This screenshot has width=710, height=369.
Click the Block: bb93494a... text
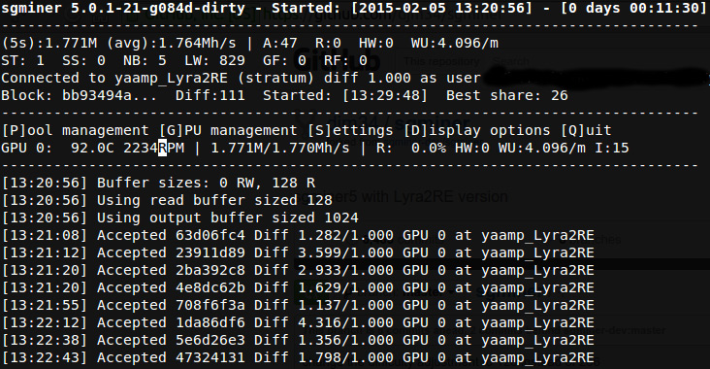tap(79, 96)
